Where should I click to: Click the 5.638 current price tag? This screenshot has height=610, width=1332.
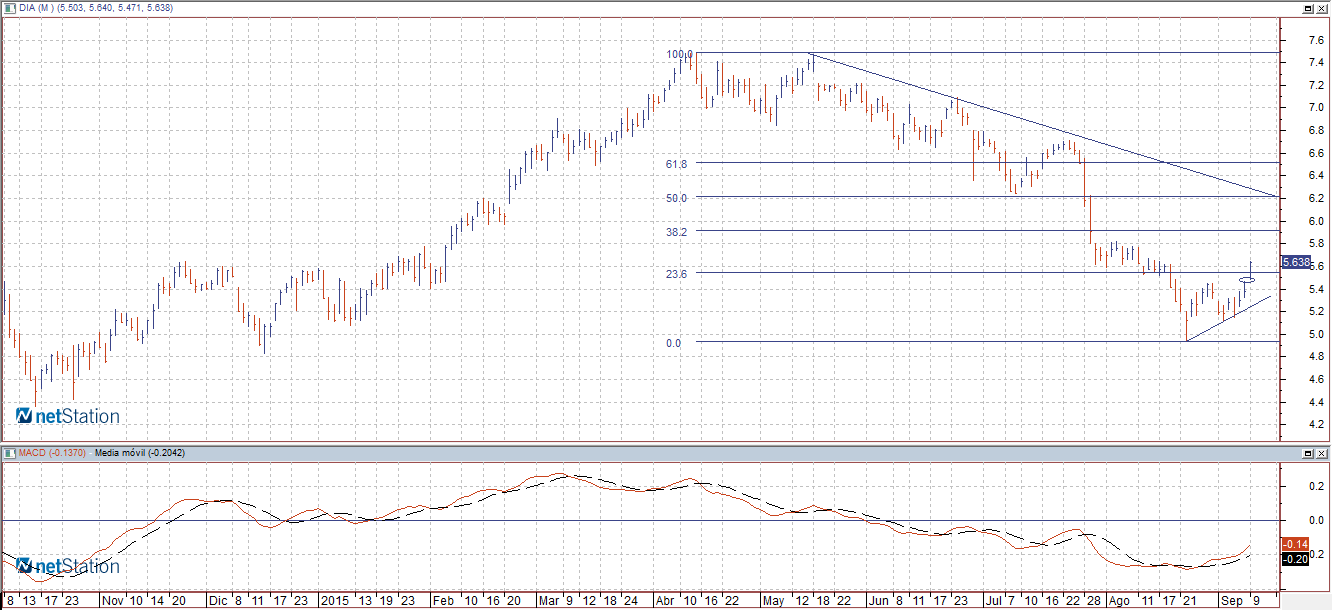pos(1295,262)
